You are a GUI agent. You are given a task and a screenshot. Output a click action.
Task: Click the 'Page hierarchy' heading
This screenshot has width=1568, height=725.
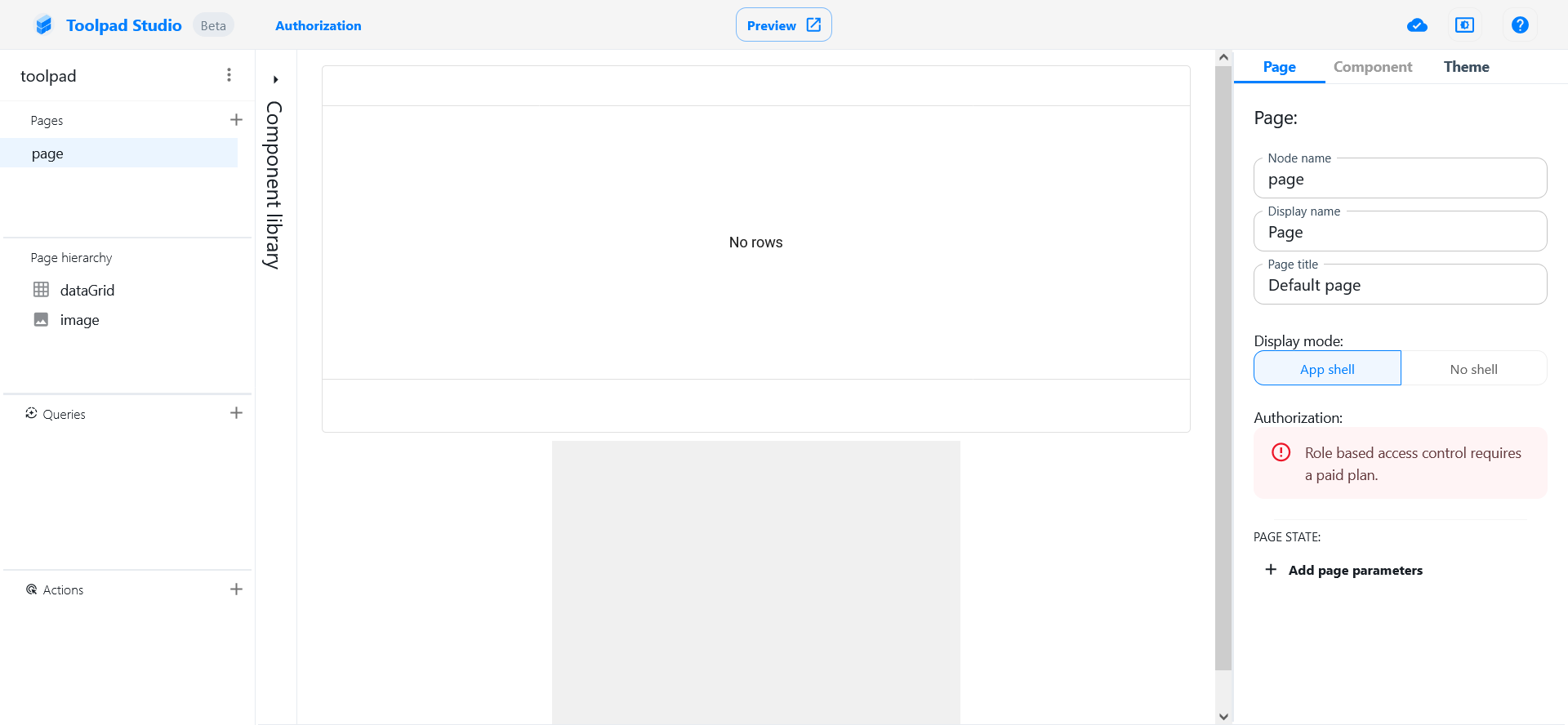pyautogui.click(x=71, y=257)
